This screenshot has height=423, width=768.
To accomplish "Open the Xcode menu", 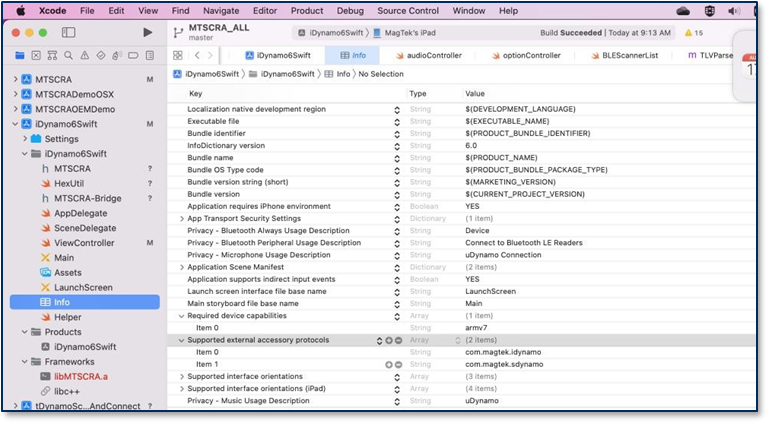I will click(52, 11).
